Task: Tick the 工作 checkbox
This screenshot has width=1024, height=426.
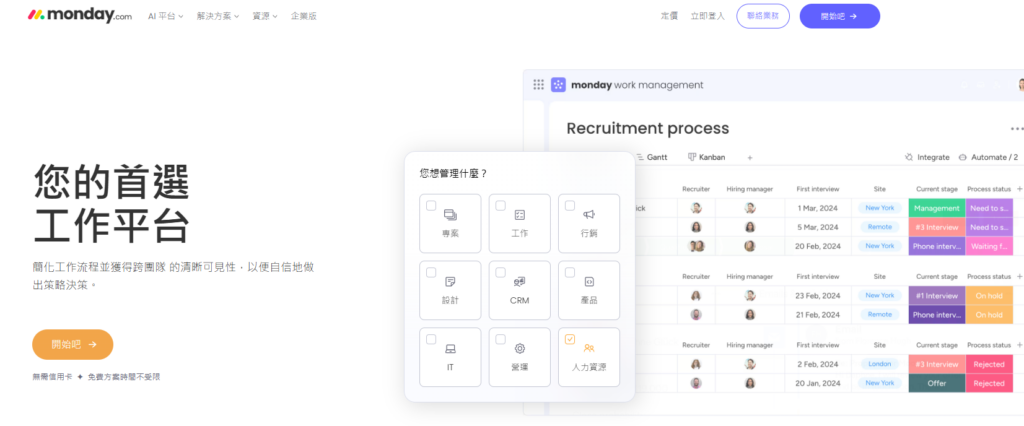Action: (500, 205)
